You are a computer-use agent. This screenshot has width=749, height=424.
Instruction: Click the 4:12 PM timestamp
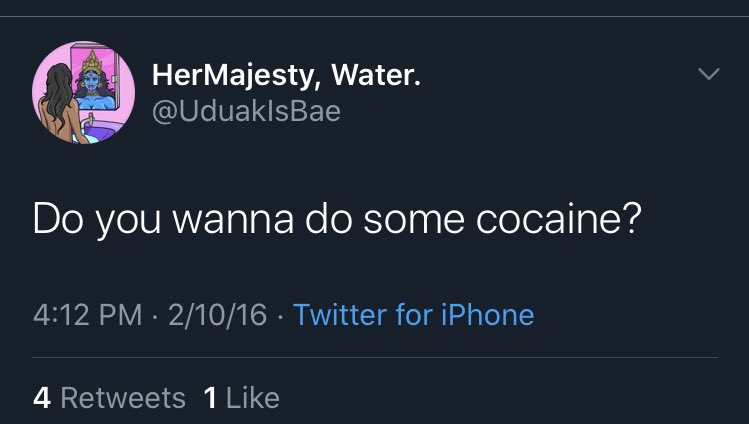(88, 315)
